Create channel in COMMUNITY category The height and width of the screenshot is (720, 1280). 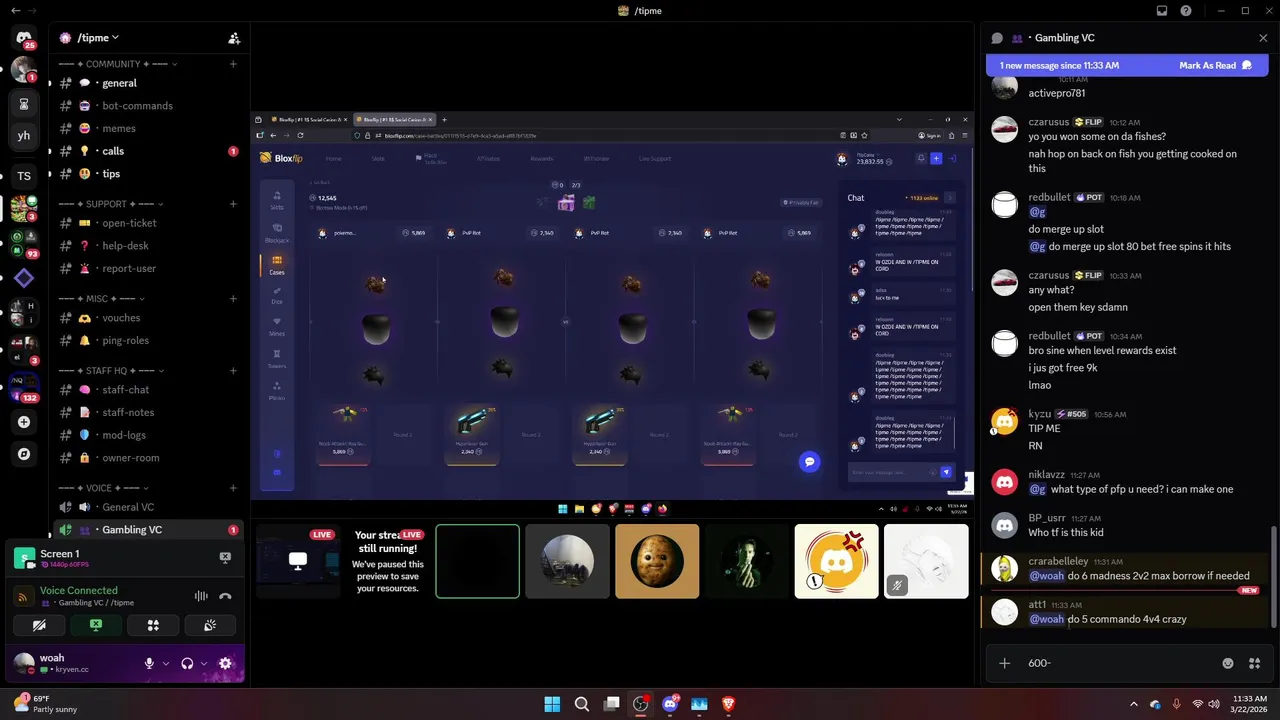click(x=233, y=64)
